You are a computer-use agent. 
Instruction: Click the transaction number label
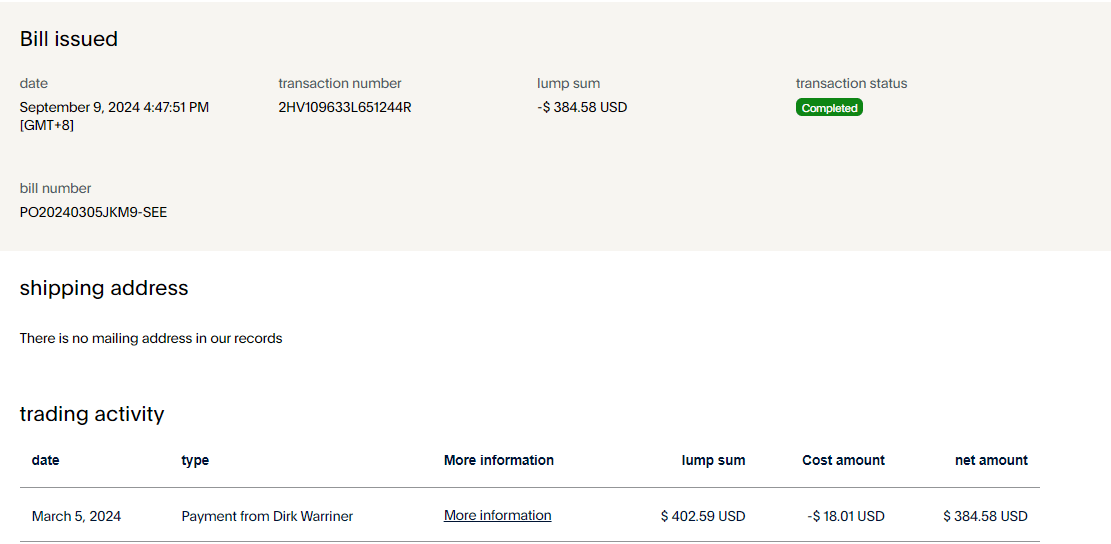[x=340, y=84]
